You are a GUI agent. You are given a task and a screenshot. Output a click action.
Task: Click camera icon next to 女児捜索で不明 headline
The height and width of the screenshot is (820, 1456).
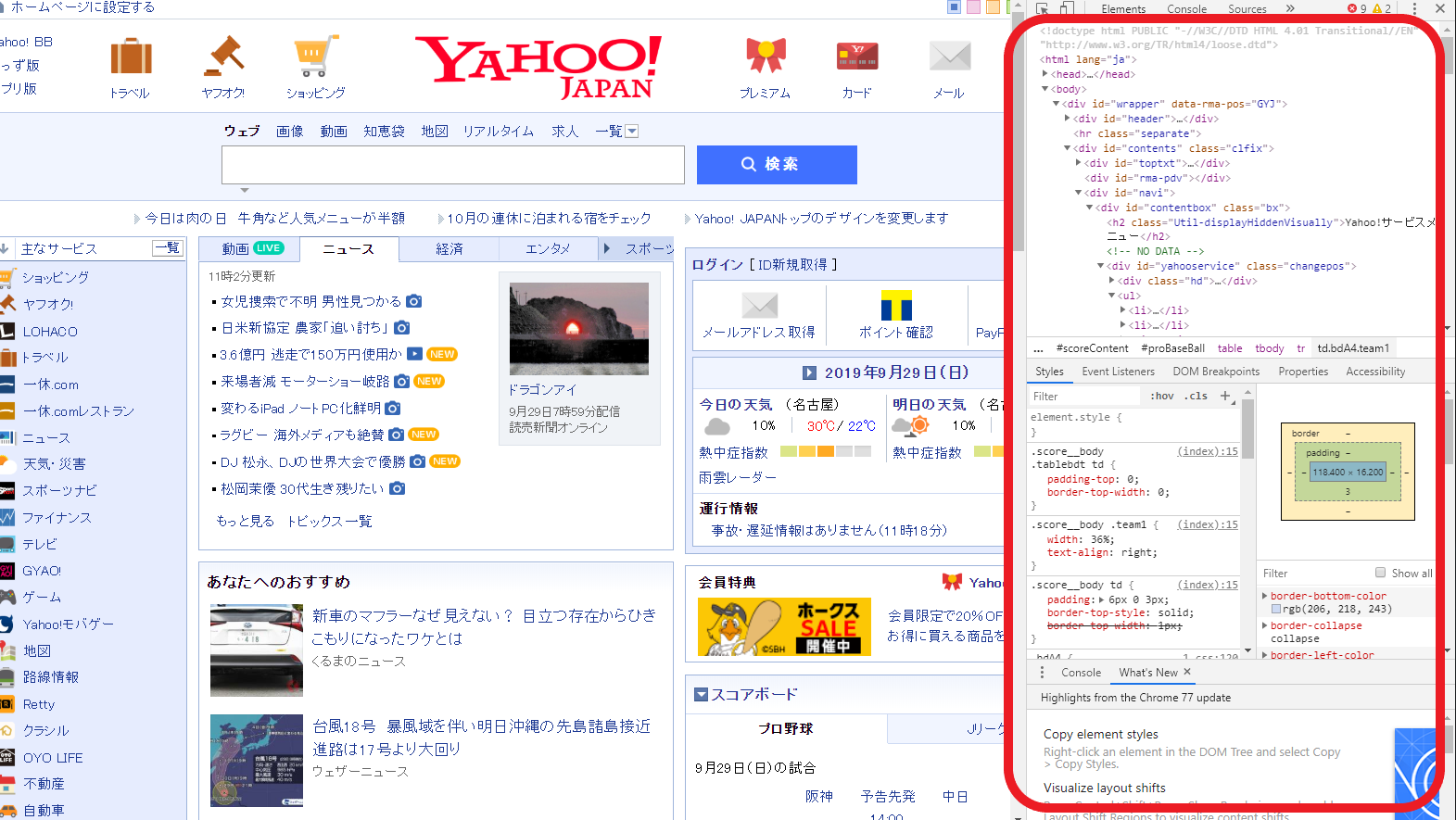click(x=414, y=301)
